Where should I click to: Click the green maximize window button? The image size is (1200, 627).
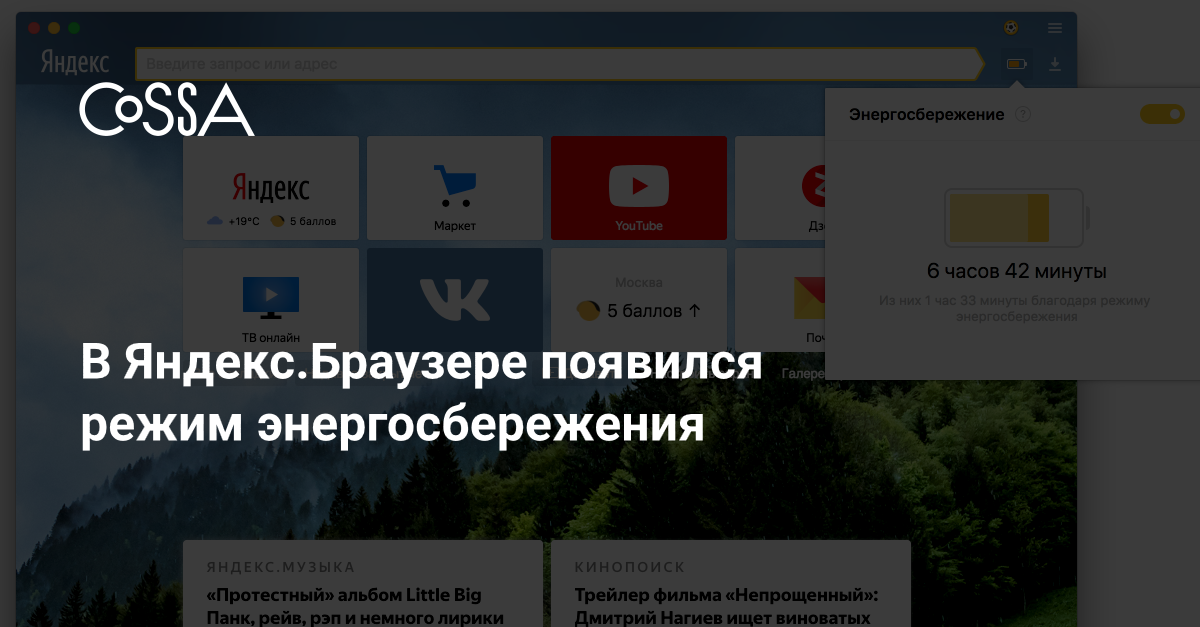pyautogui.click(x=73, y=28)
